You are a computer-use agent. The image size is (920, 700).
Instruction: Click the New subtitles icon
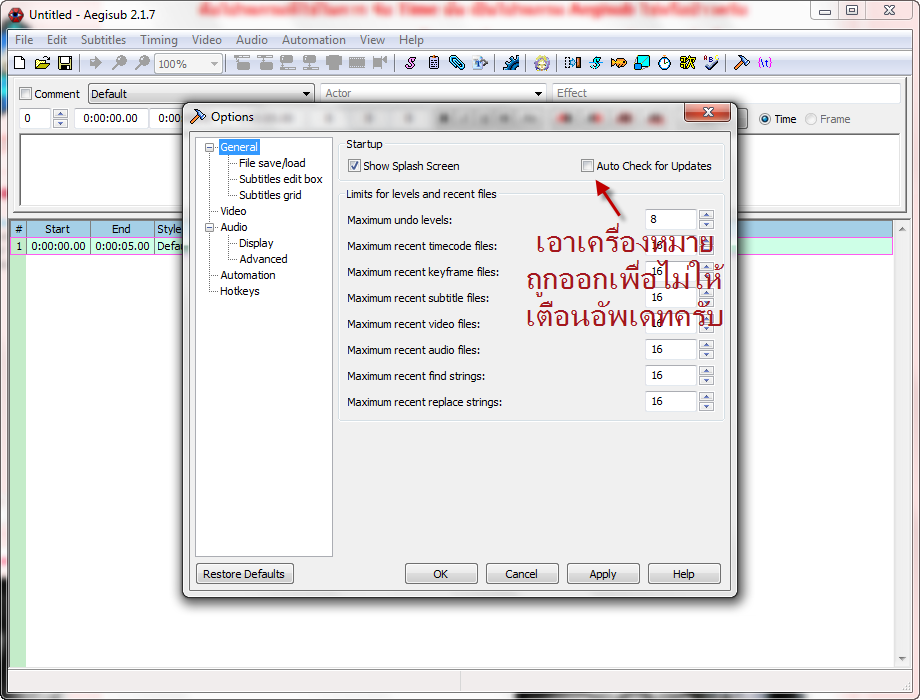tap(19, 63)
